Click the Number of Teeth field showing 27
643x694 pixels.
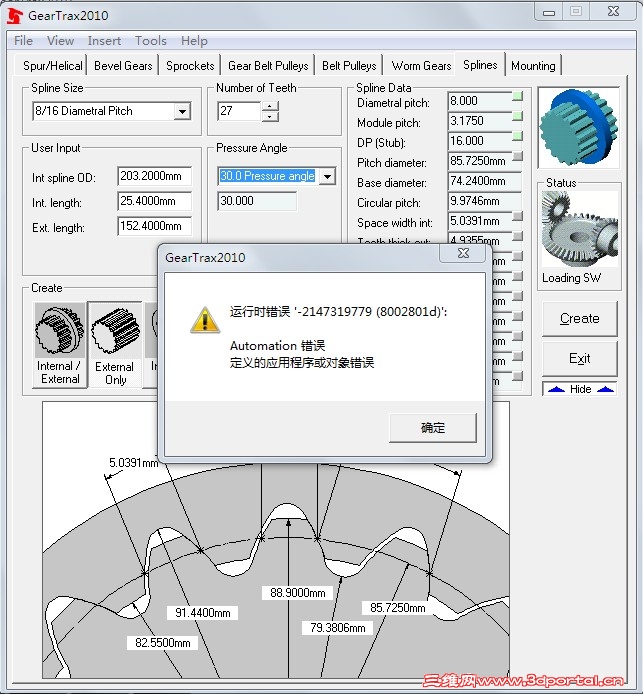(239, 111)
